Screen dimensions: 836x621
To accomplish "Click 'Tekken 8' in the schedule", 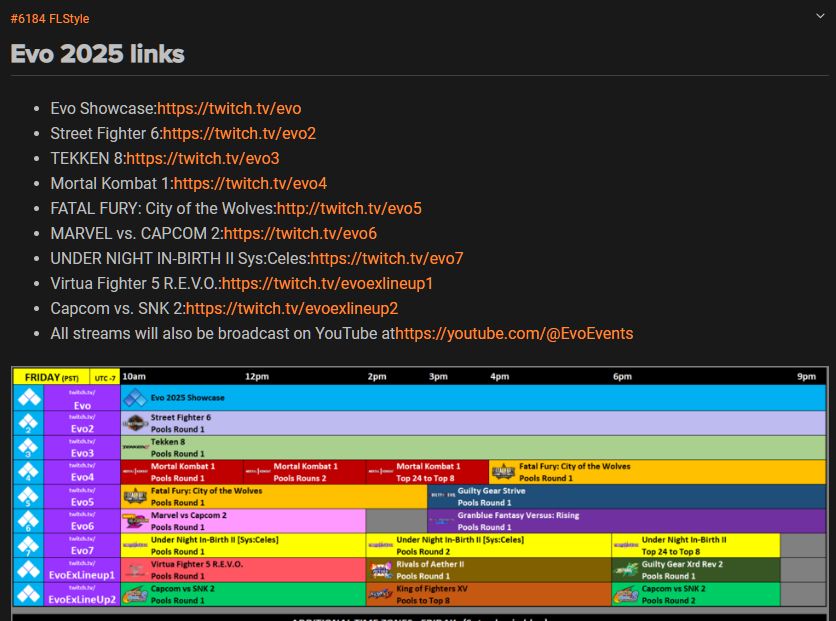I will tap(168, 442).
